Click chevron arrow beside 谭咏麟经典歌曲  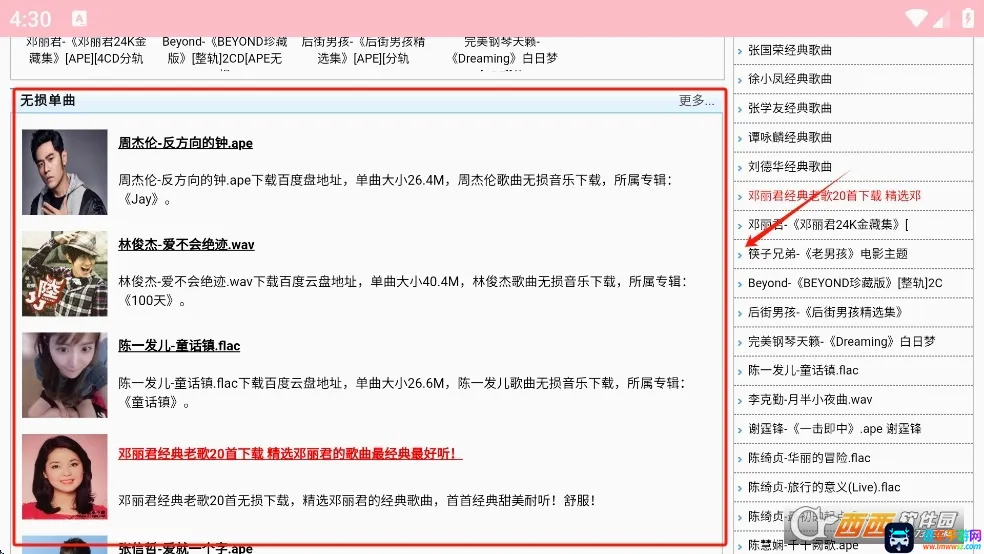coord(740,139)
